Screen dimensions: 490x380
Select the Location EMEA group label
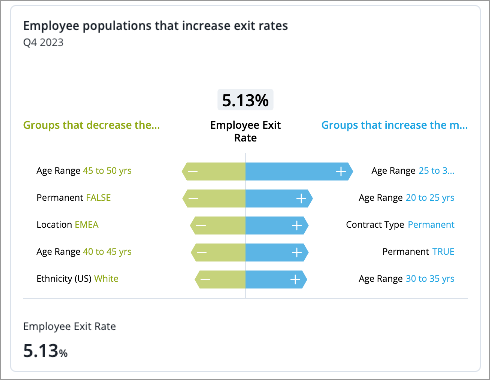click(67, 225)
